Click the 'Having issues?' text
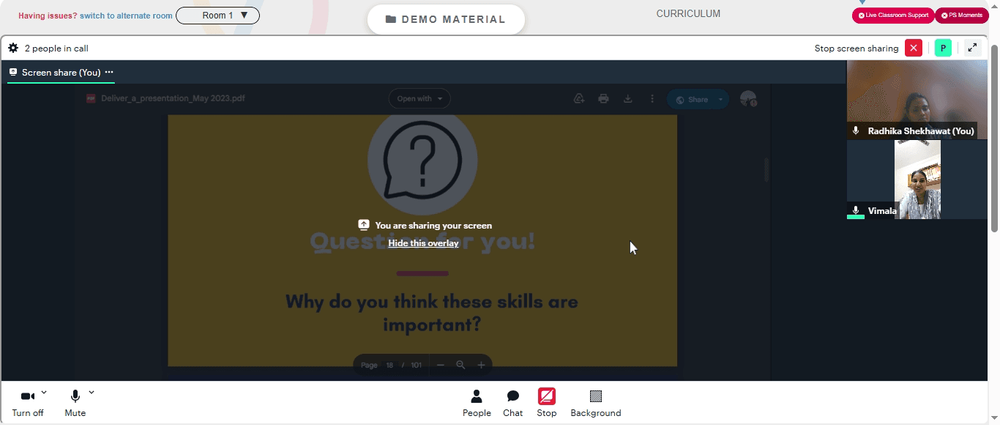Screen dimensions: 1000x425 coord(48,15)
